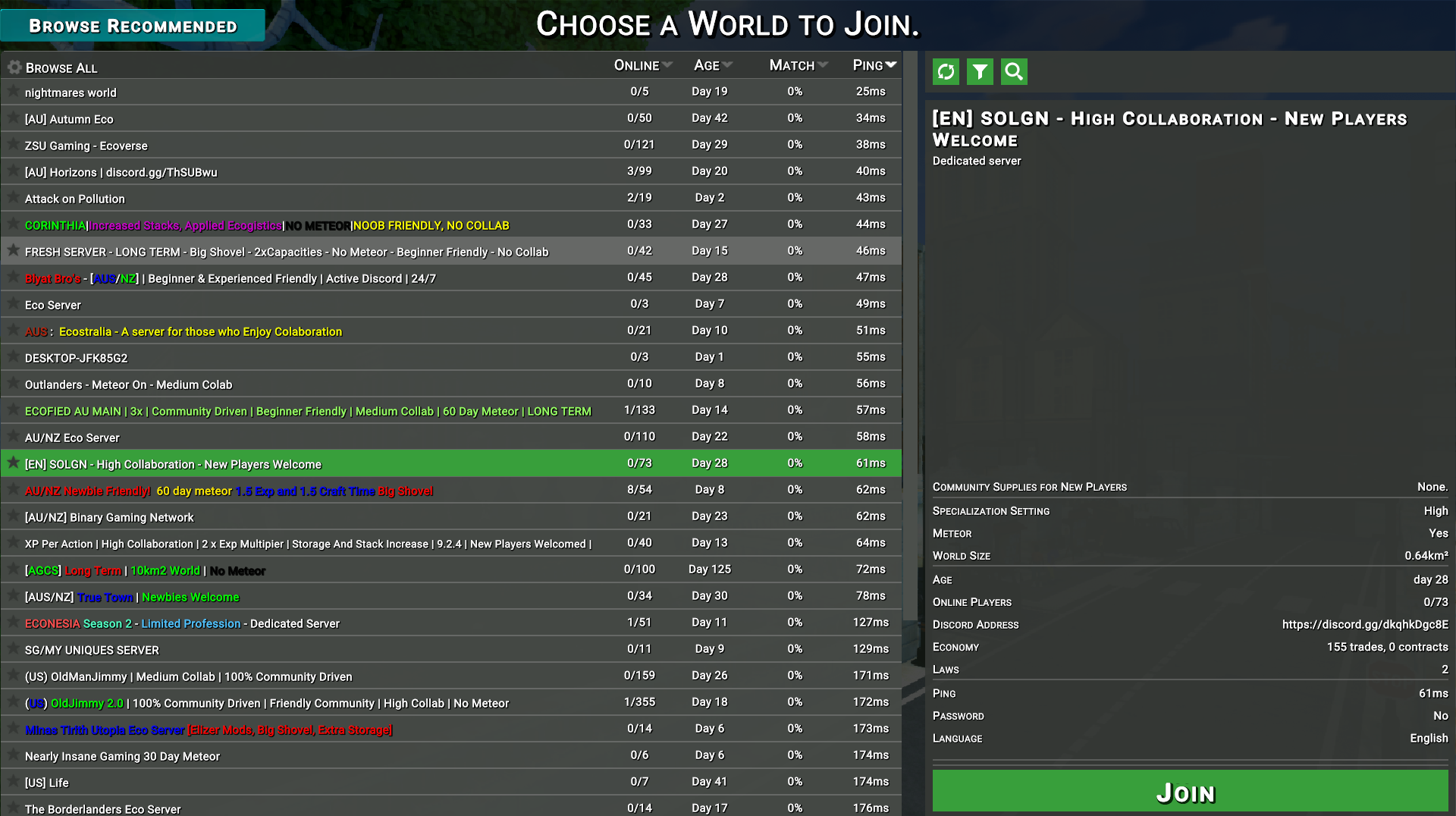Click the gear icon beside Browse All
The image size is (1456, 816).
click(14, 67)
